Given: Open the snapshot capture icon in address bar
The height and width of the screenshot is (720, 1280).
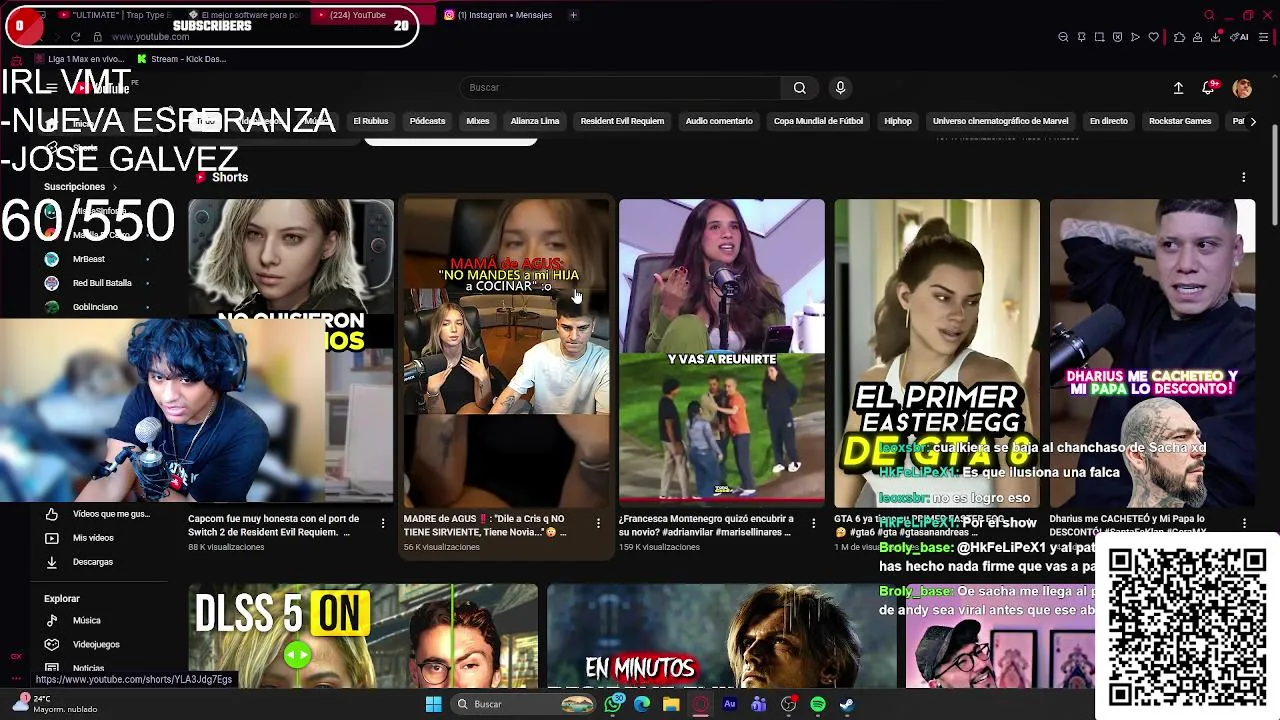Looking at the screenshot, I should 1099,37.
